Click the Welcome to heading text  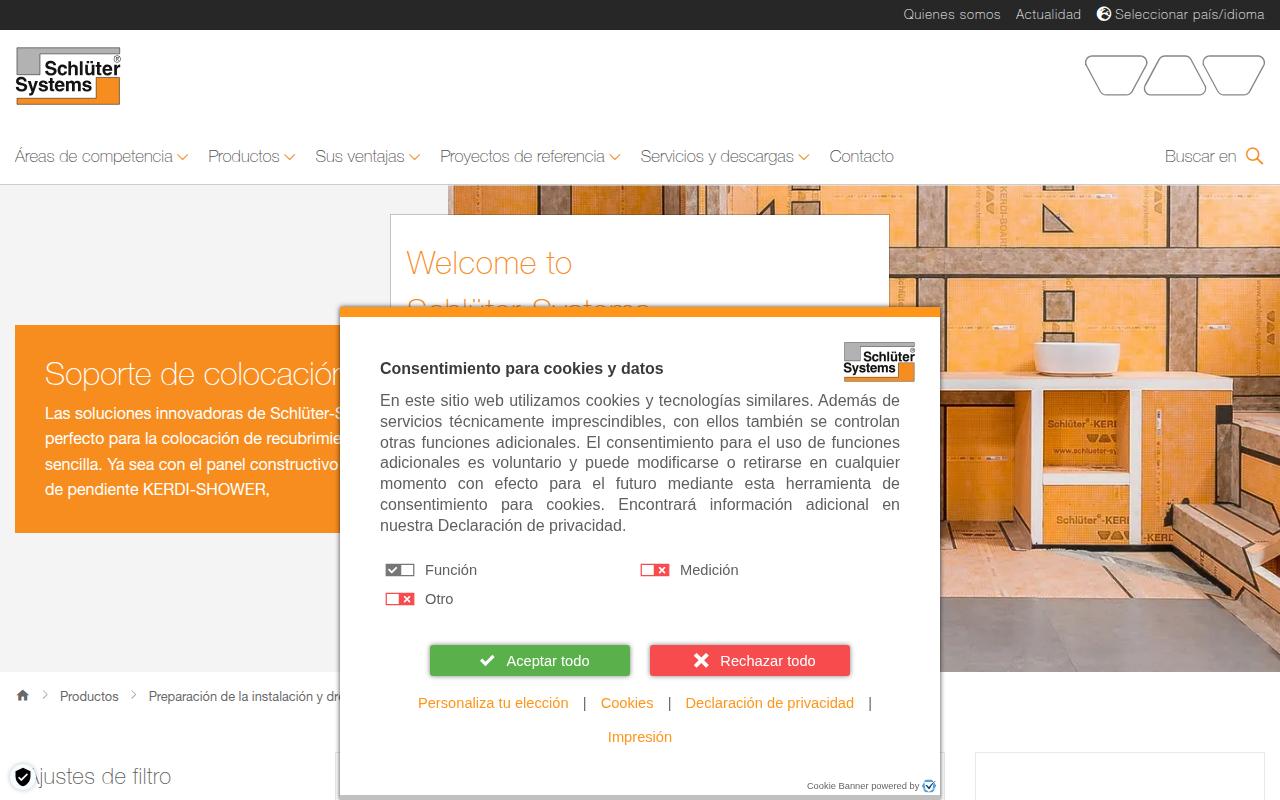click(489, 263)
